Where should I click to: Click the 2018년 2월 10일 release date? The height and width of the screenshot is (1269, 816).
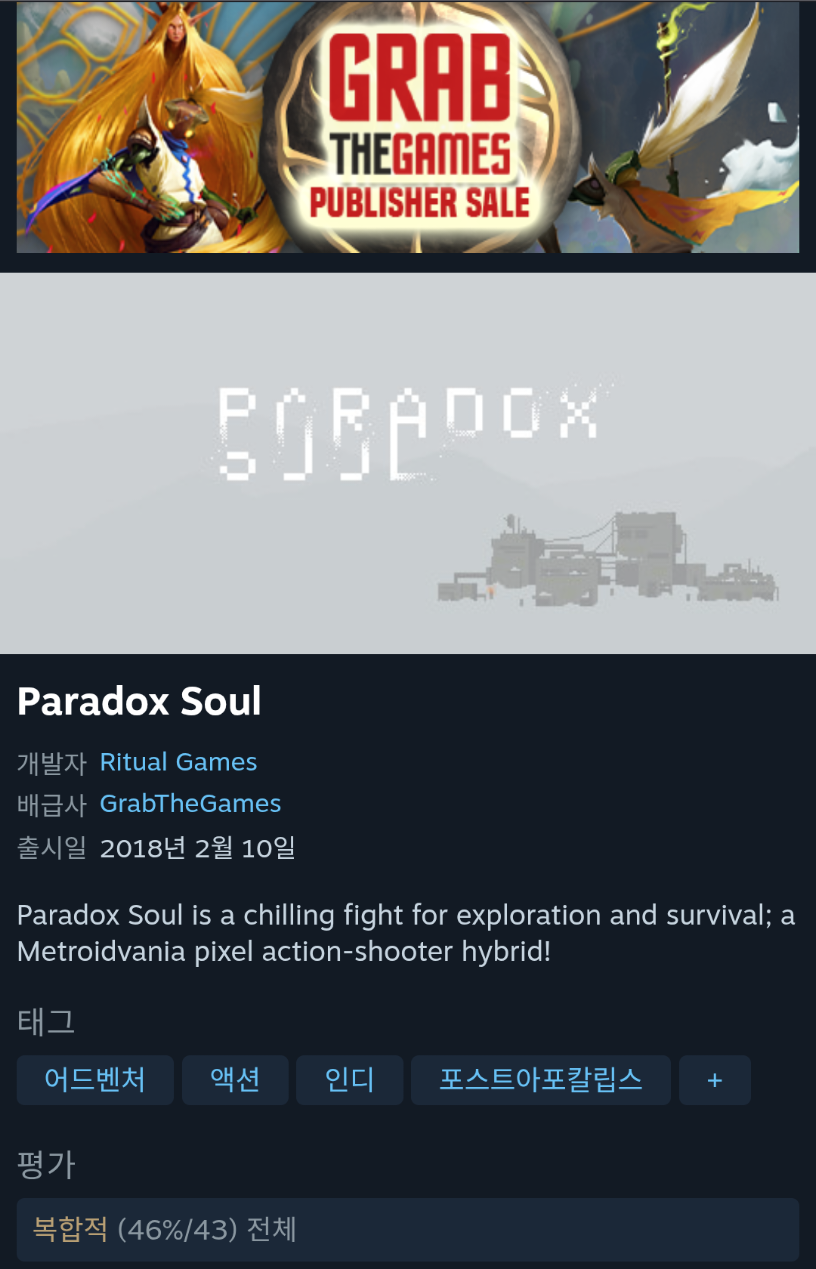coord(198,849)
